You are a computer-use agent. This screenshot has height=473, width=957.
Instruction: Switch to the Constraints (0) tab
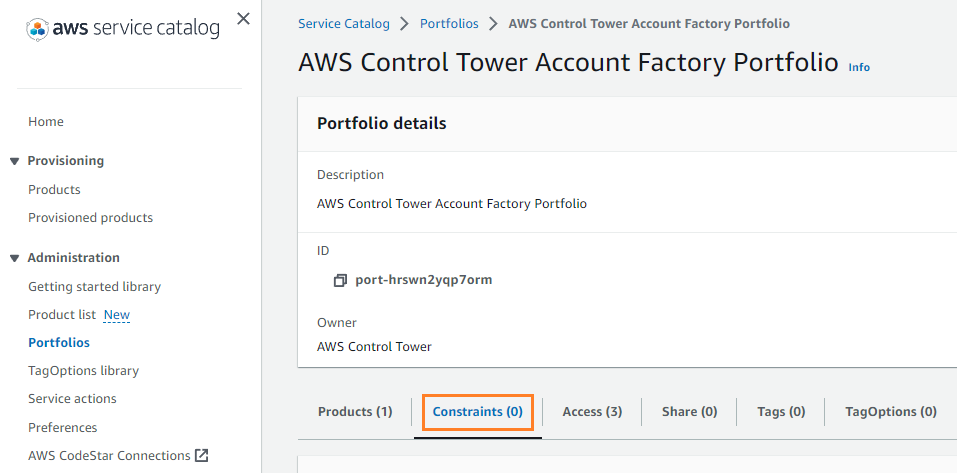(478, 411)
